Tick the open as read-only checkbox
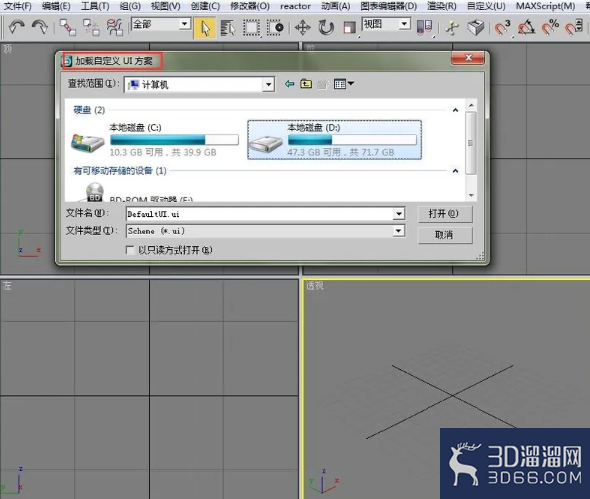 click(130, 250)
